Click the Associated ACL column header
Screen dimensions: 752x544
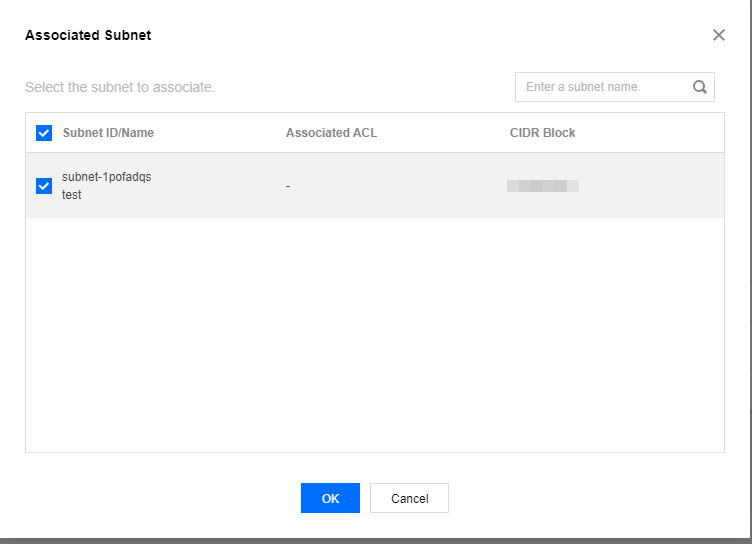pyautogui.click(x=331, y=133)
